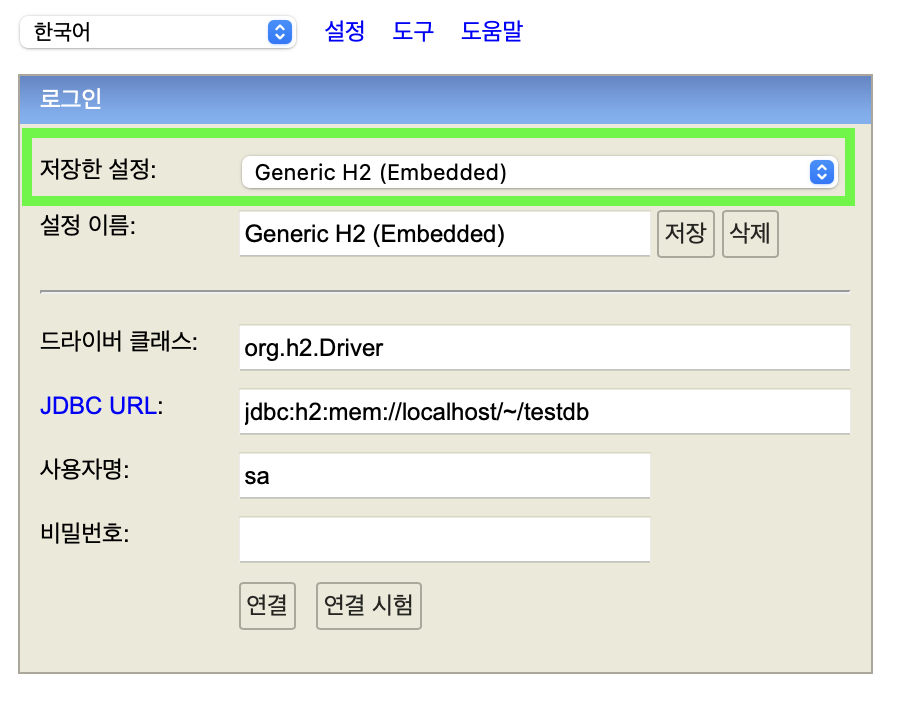Open the 설정 link
Viewport: 908px width, 704px height.
345,31
